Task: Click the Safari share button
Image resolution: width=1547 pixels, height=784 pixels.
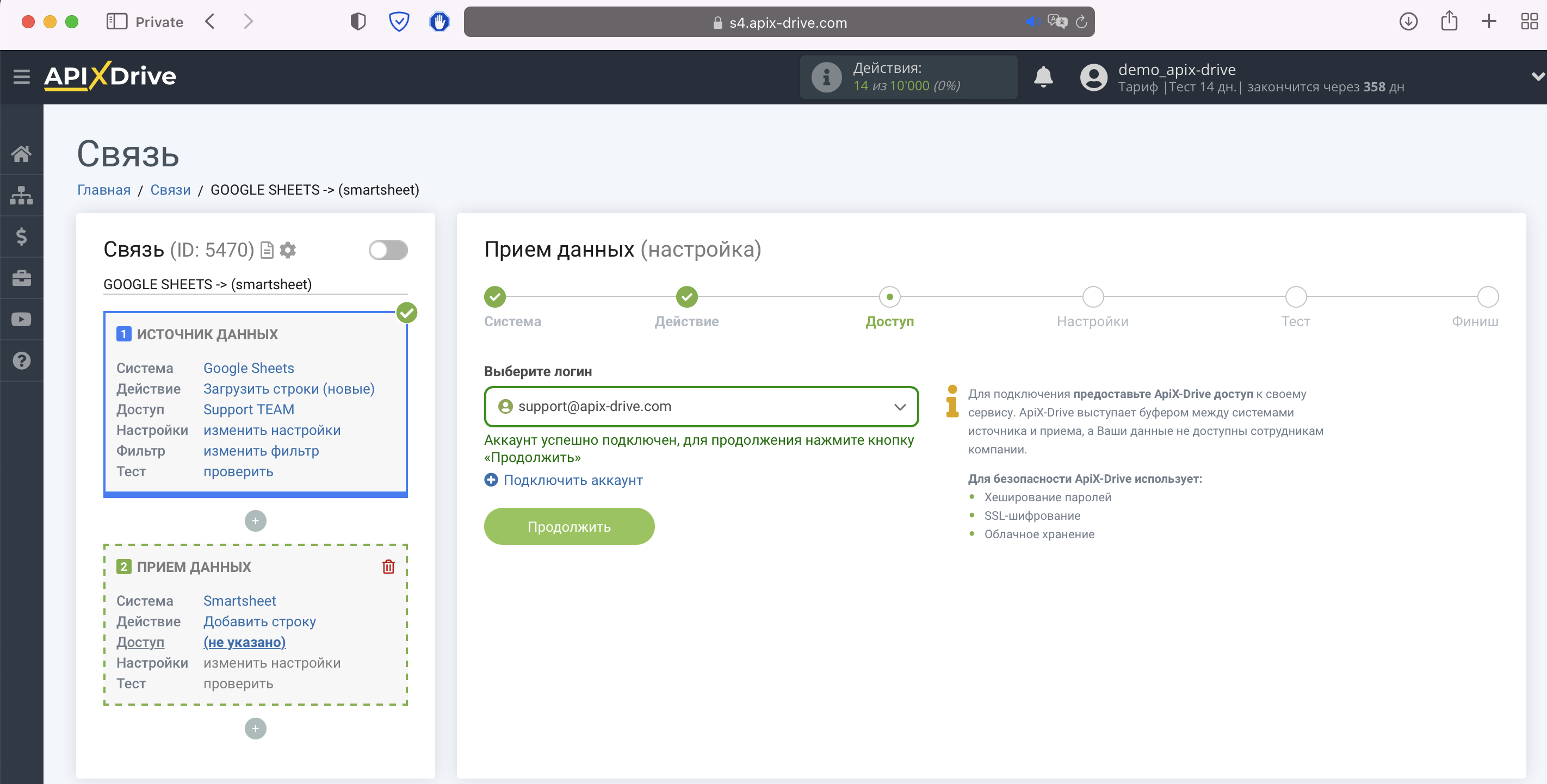Action: pyautogui.click(x=1449, y=21)
